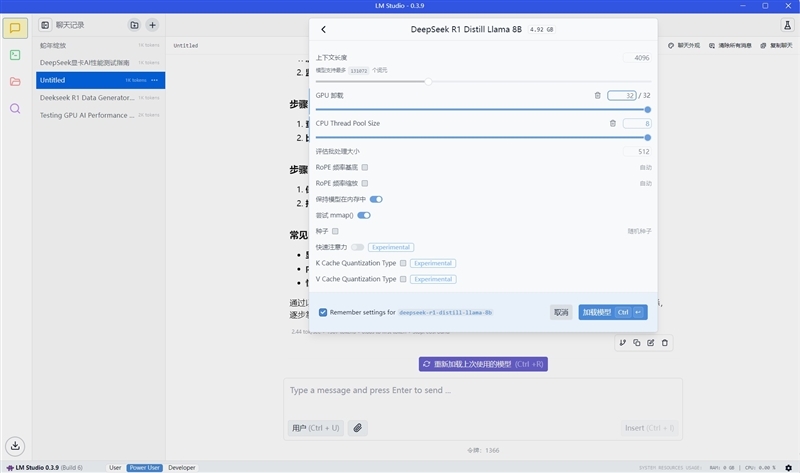This screenshot has height=473, width=800.
Task: Open app settings gear in status bar
Action: 789,467
